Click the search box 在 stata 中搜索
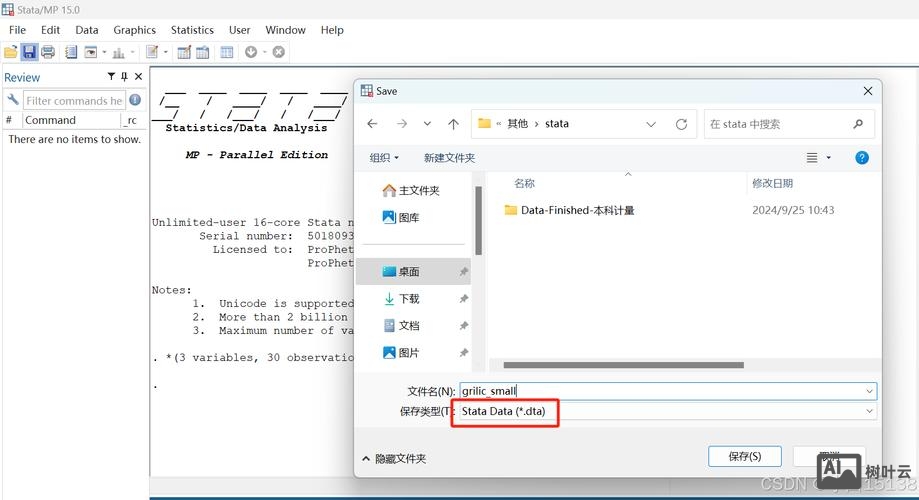The height and width of the screenshot is (500, 919). pyautogui.click(x=789, y=124)
